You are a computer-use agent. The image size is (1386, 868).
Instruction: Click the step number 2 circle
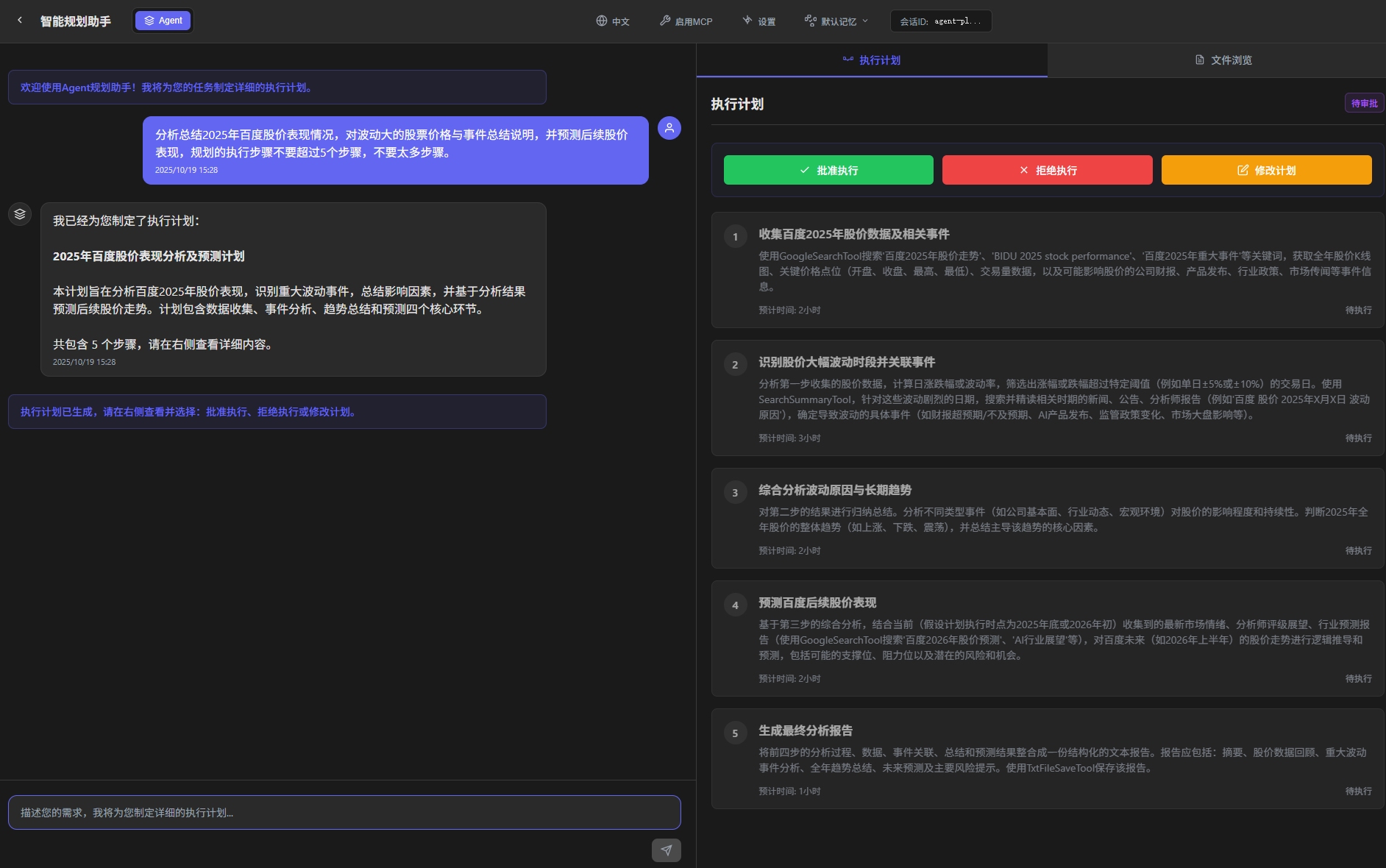click(736, 365)
